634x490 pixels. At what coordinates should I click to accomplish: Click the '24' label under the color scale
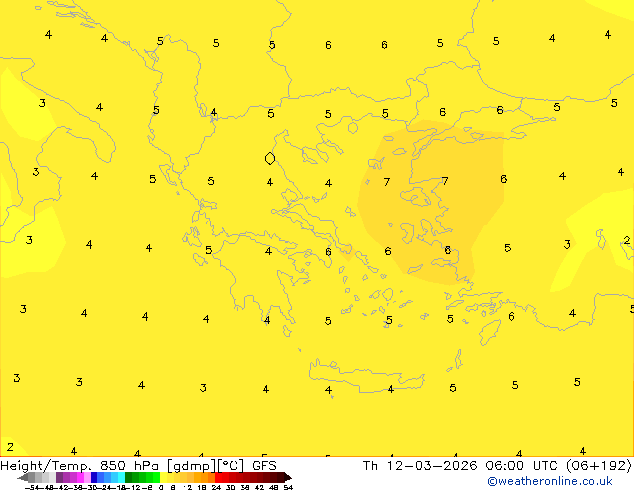[216, 487]
